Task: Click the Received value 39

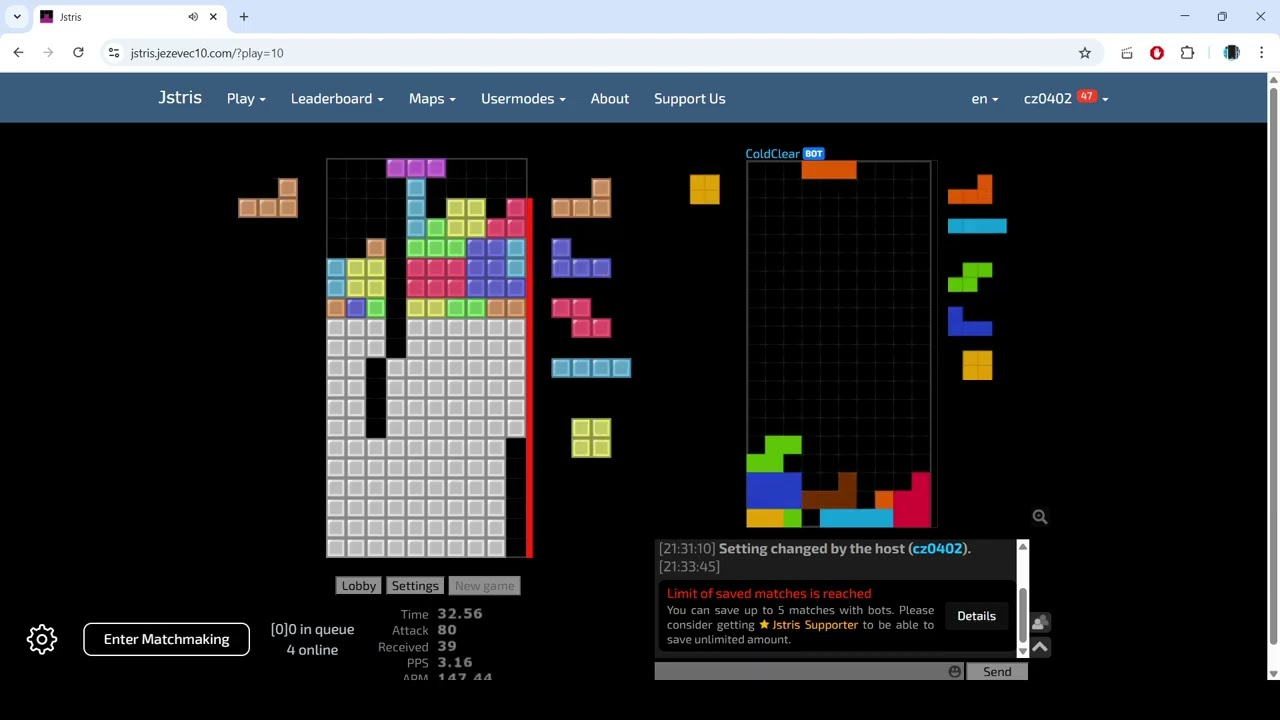Action: [447, 646]
